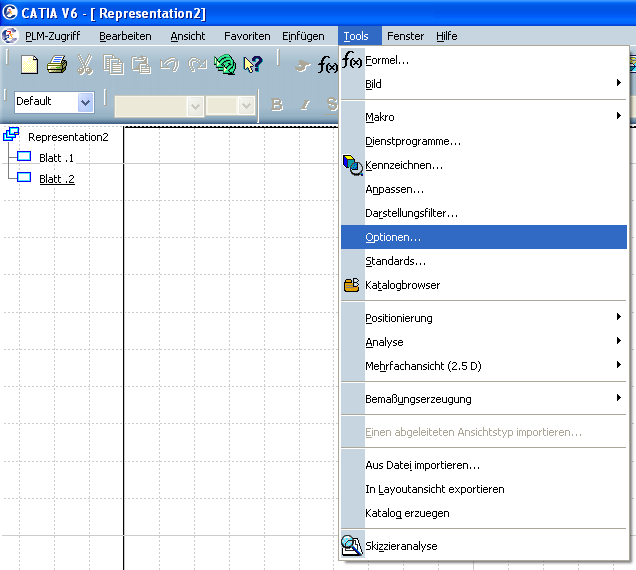Click the Representation2 root node icon
Viewport: 636px width, 570px height.
click(x=13, y=136)
